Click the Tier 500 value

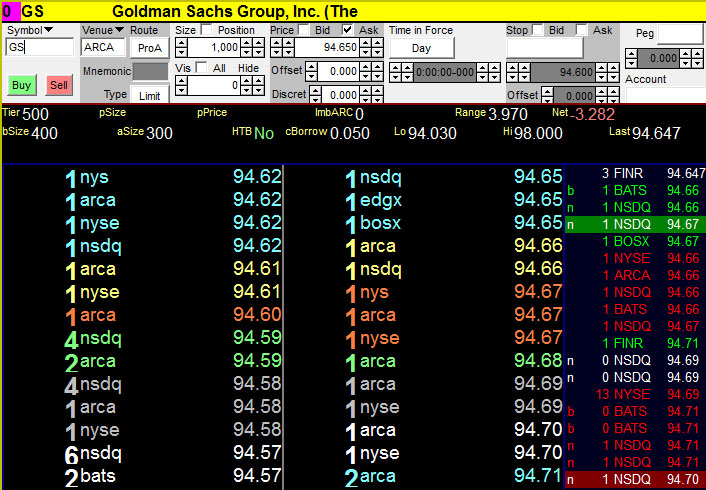36,114
